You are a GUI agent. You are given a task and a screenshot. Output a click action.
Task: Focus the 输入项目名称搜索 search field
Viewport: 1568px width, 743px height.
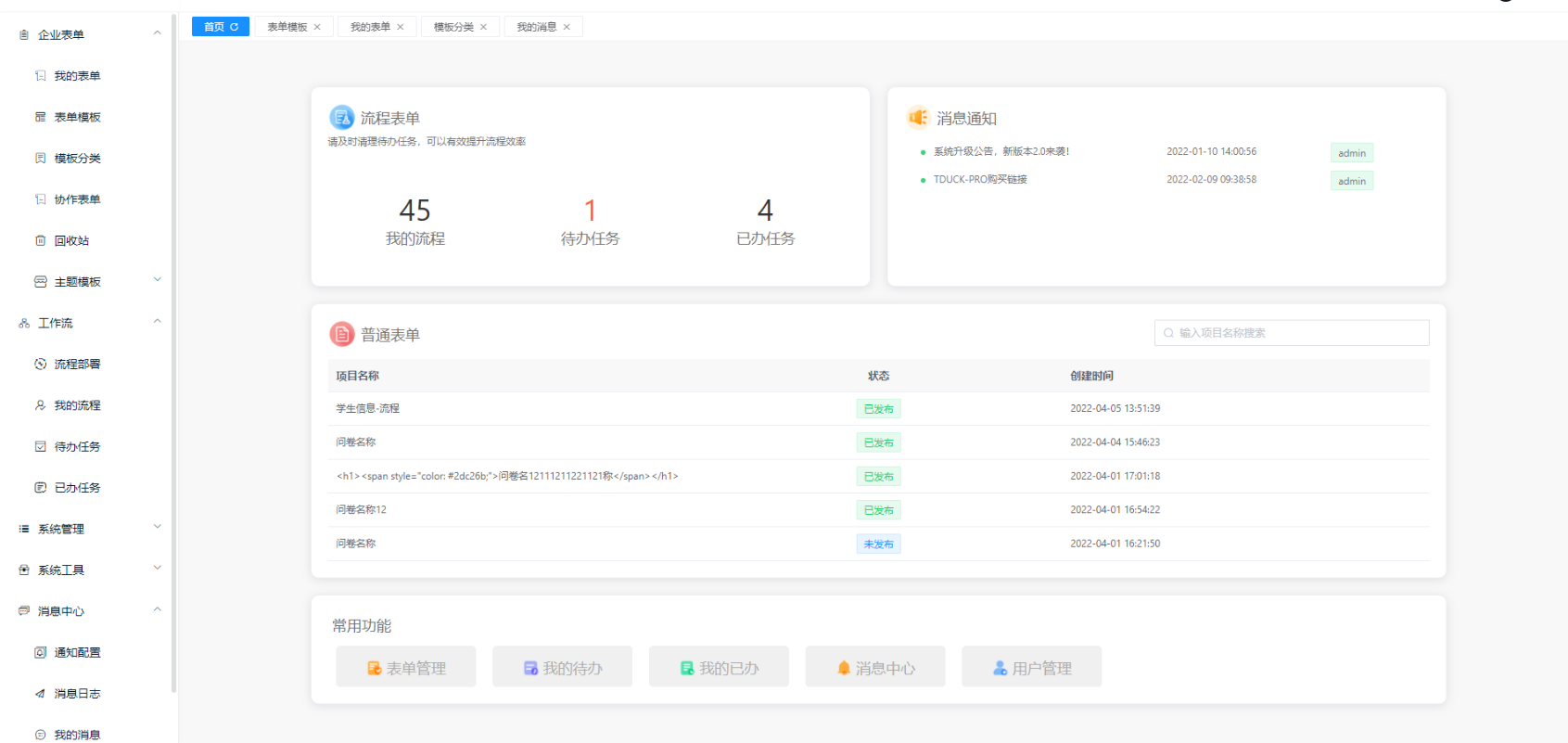(x=1292, y=333)
